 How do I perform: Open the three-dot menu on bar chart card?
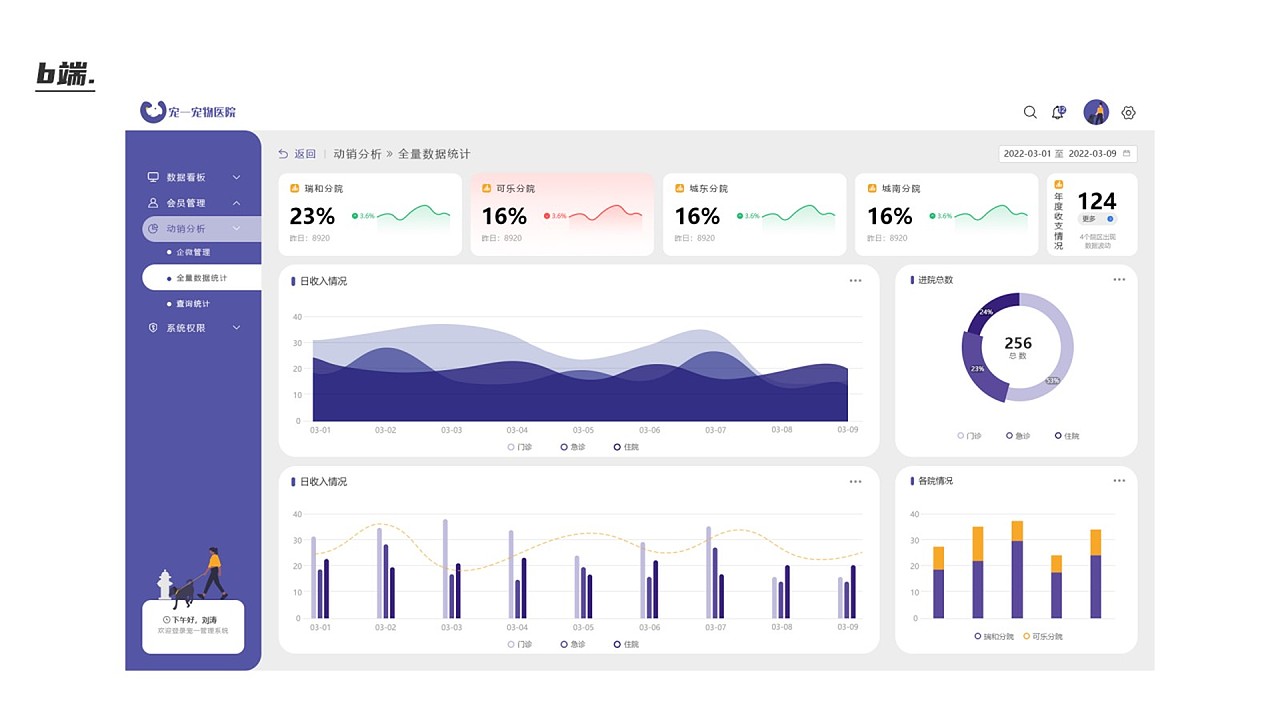click(x=855, y=482)
